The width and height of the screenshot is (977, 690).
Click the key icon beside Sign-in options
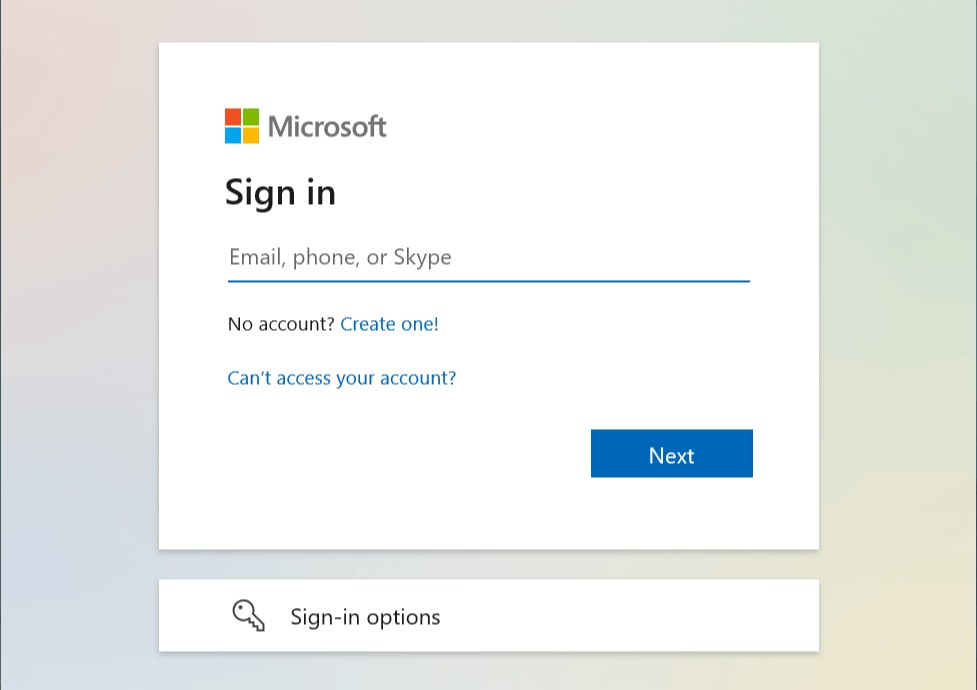point(248,616)
